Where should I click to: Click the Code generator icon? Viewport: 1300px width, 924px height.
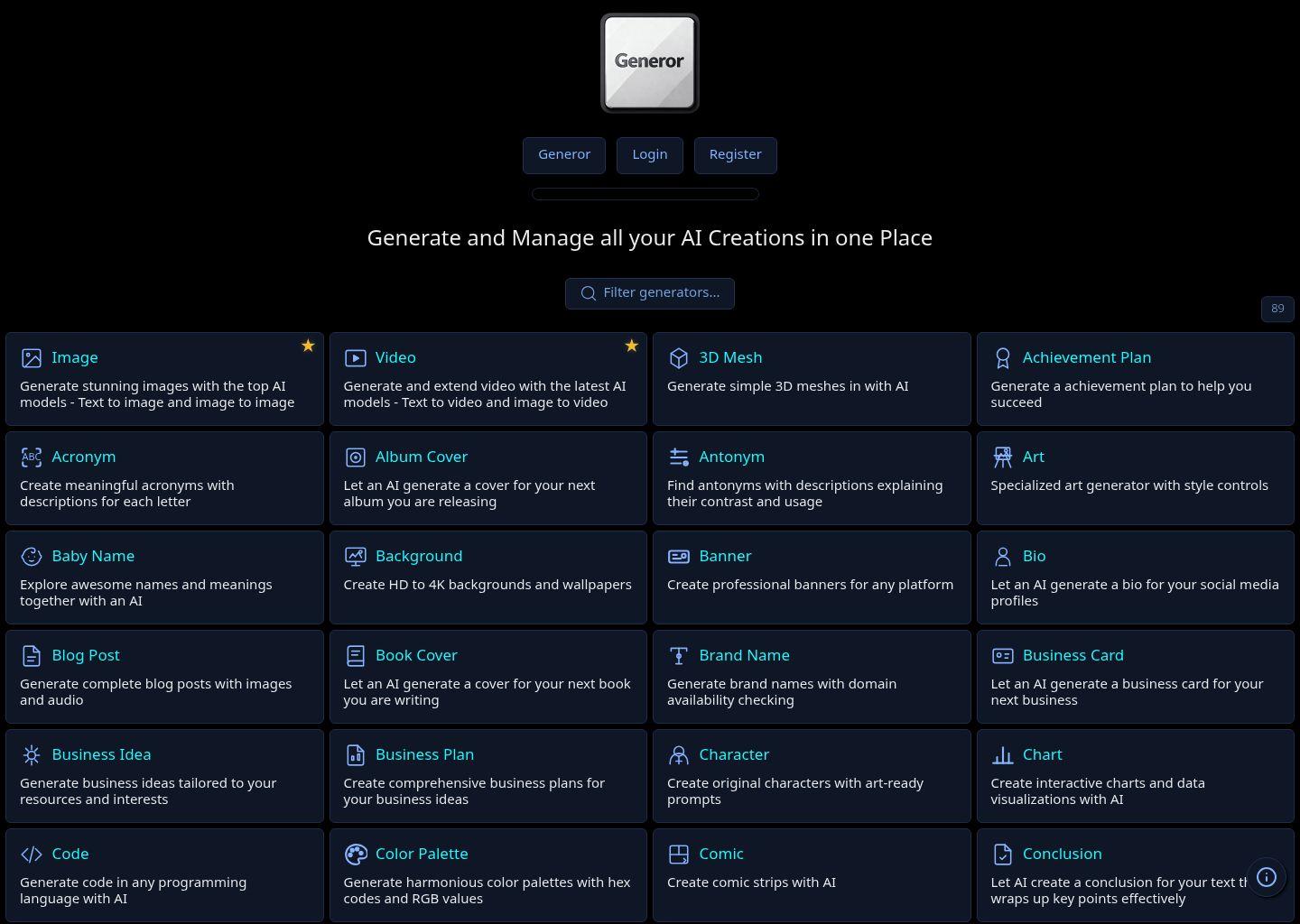click(32, 855)
